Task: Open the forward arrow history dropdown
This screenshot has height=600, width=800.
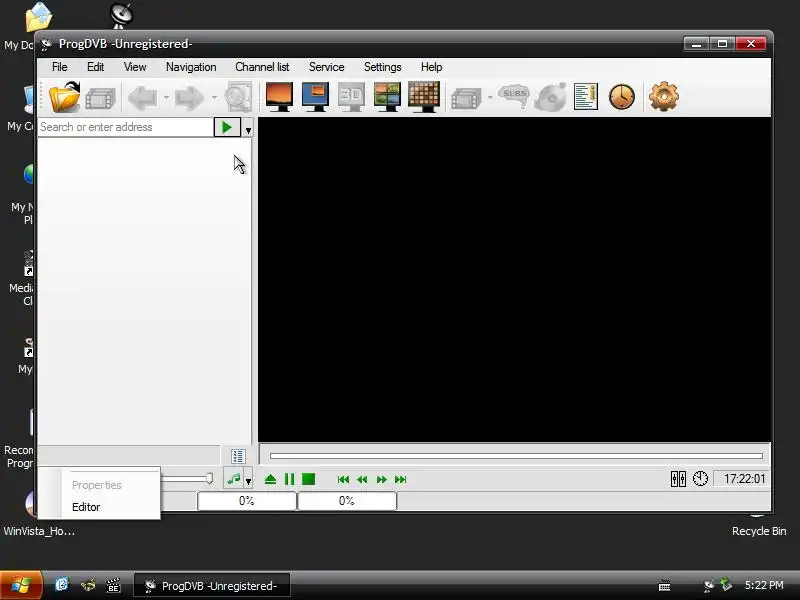Action: [x=214, y=97]
